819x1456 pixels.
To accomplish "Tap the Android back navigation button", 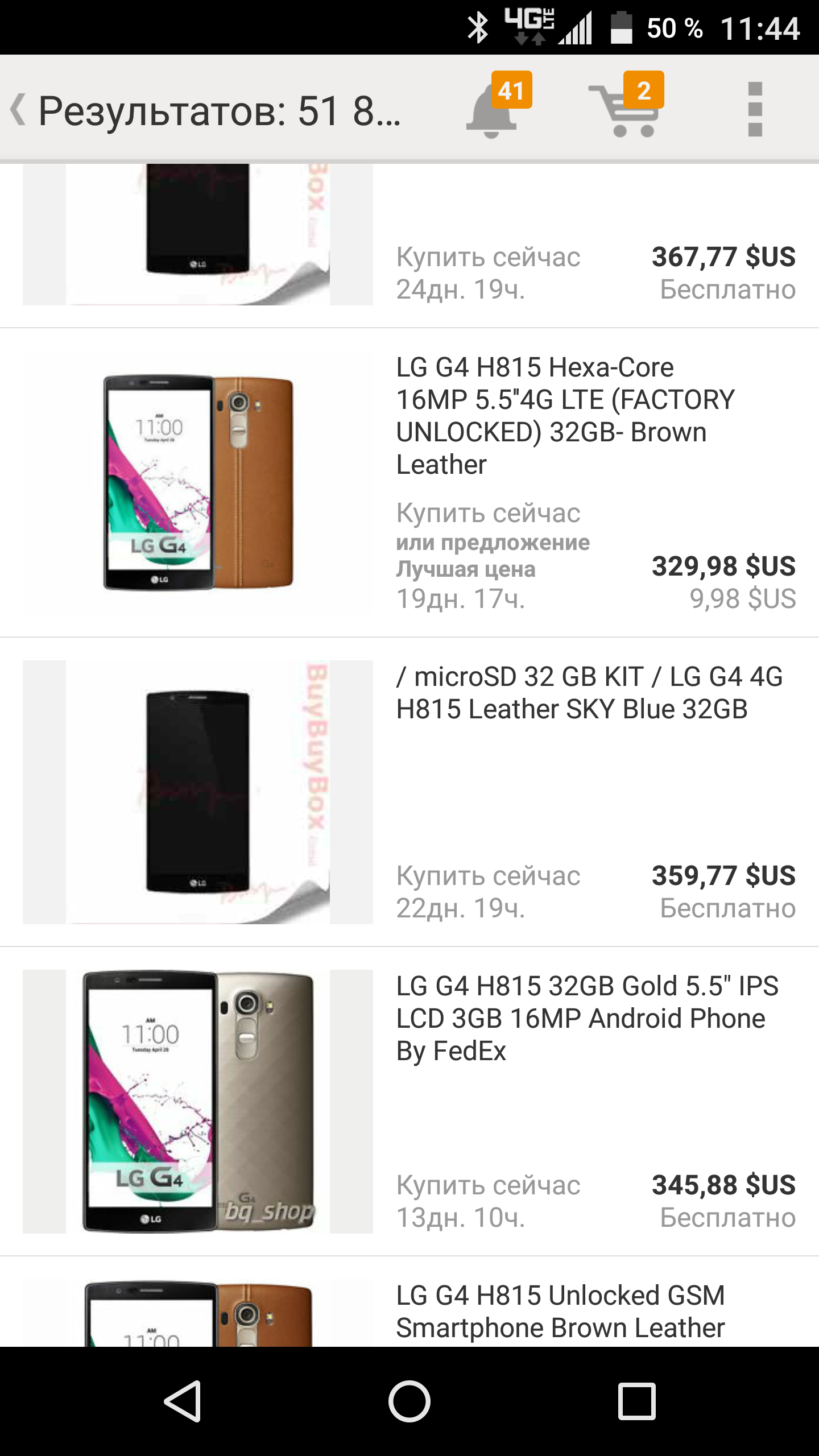I will pos(183,1401).
